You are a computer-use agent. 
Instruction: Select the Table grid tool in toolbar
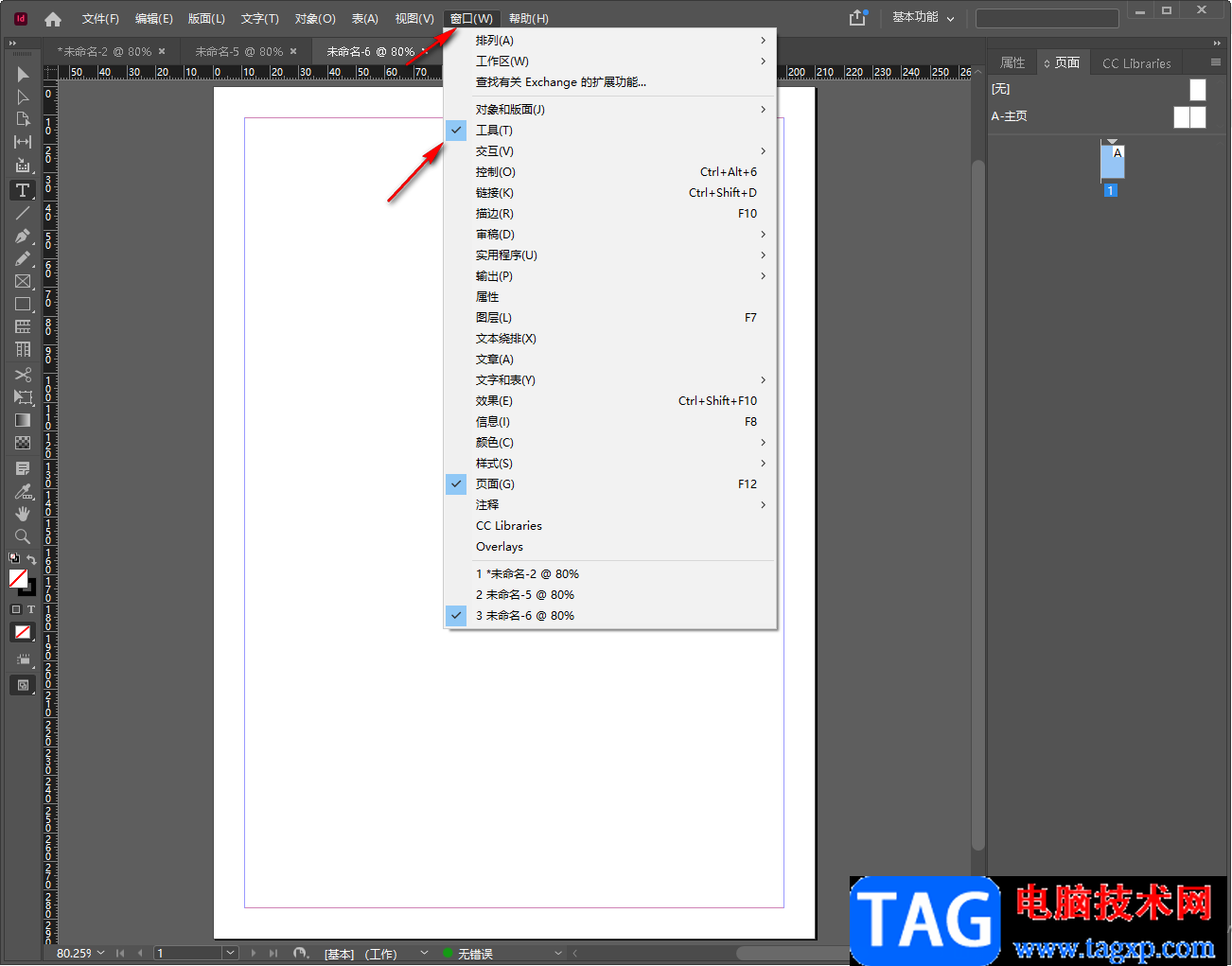[23, 326]
